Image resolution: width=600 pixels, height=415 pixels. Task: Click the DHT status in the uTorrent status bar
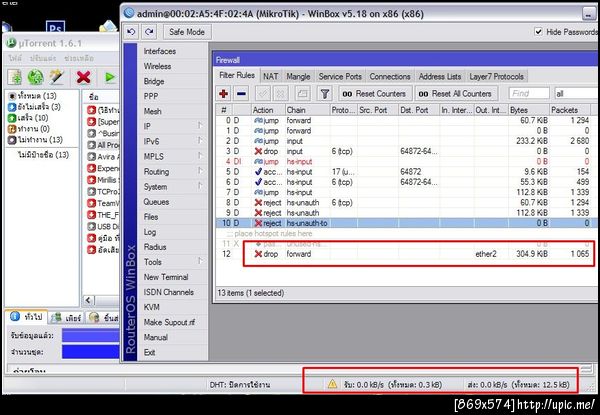point(240,384)
